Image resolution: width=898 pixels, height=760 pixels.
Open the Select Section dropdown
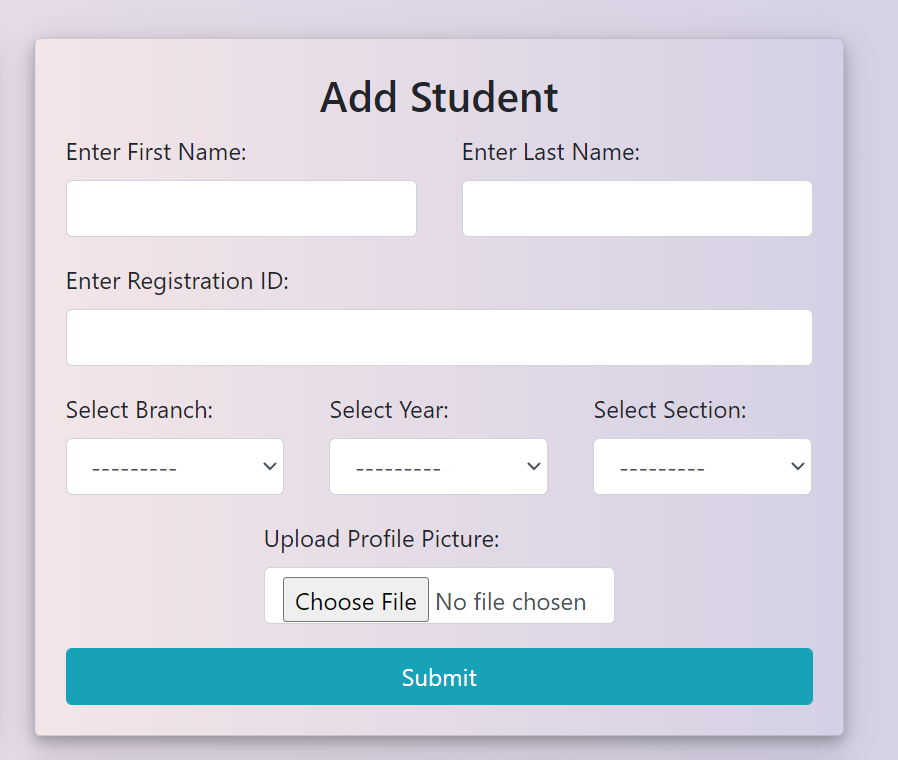(x=702, y=467)
